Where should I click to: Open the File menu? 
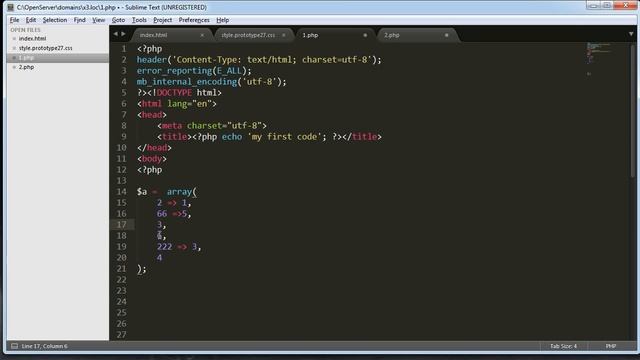pyautogui.click(x=14, y=20)
